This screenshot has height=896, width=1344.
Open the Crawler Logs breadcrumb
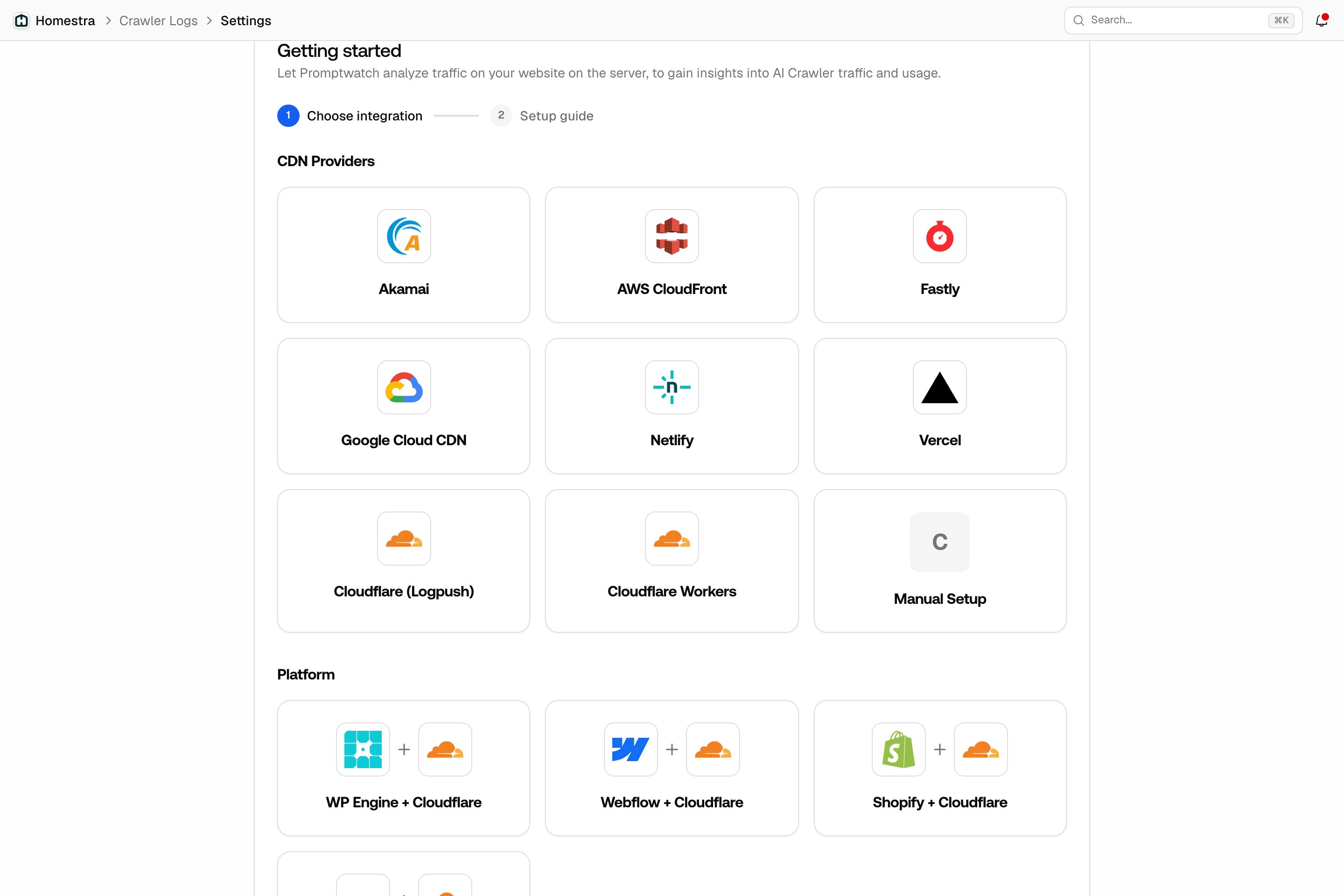pos(158,21)
